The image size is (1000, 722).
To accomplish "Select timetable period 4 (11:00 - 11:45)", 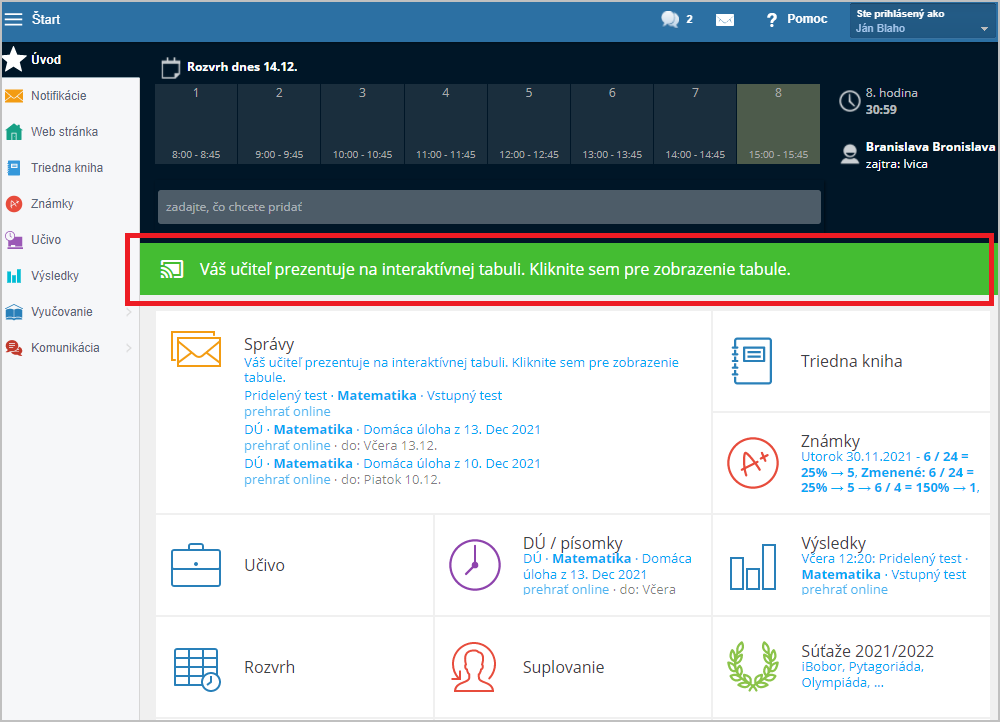I will [x=446, y=124].
